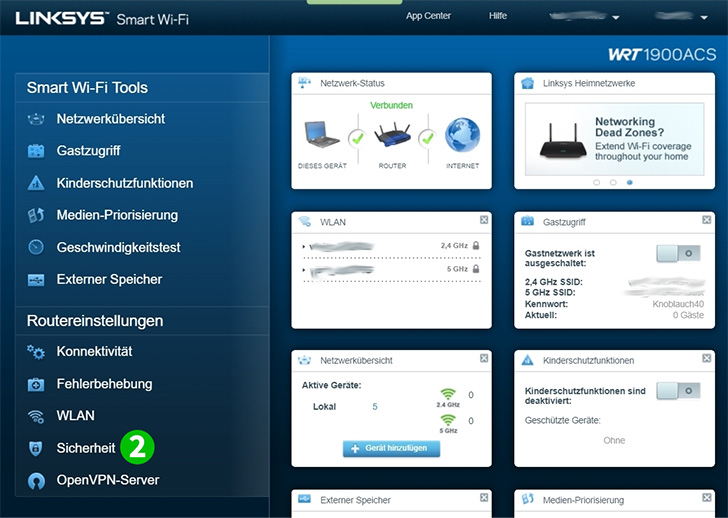Click the Linksys Smart Wi-Fi logo
Viewport: 728px width, 518px height.
coord(102,19)
